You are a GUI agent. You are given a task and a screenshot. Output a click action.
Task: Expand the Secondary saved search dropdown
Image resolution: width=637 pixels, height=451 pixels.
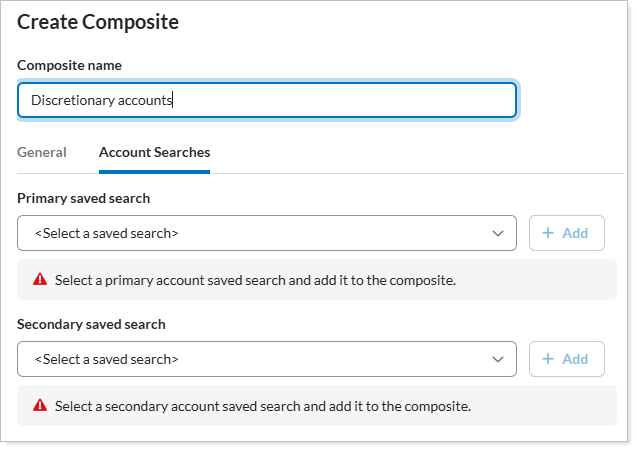[x=266, y=359]
